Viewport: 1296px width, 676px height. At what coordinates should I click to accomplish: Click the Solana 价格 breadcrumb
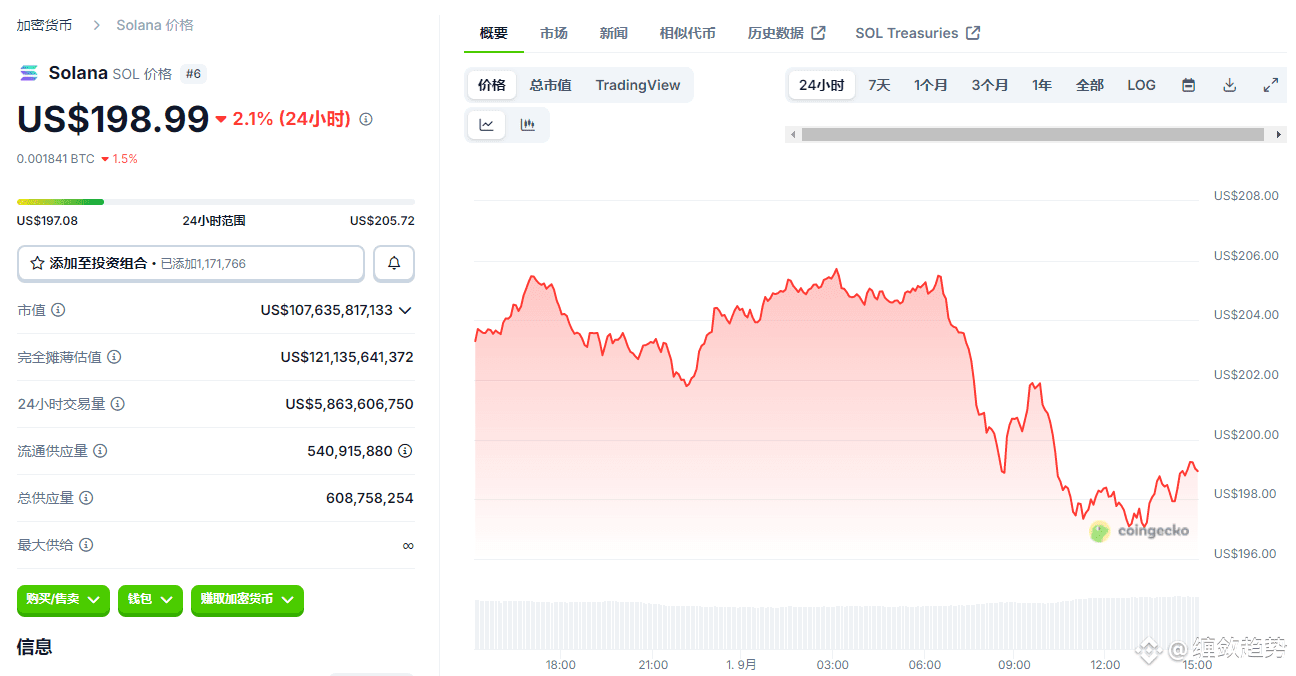pyautogui.click(x=155, y=25)
